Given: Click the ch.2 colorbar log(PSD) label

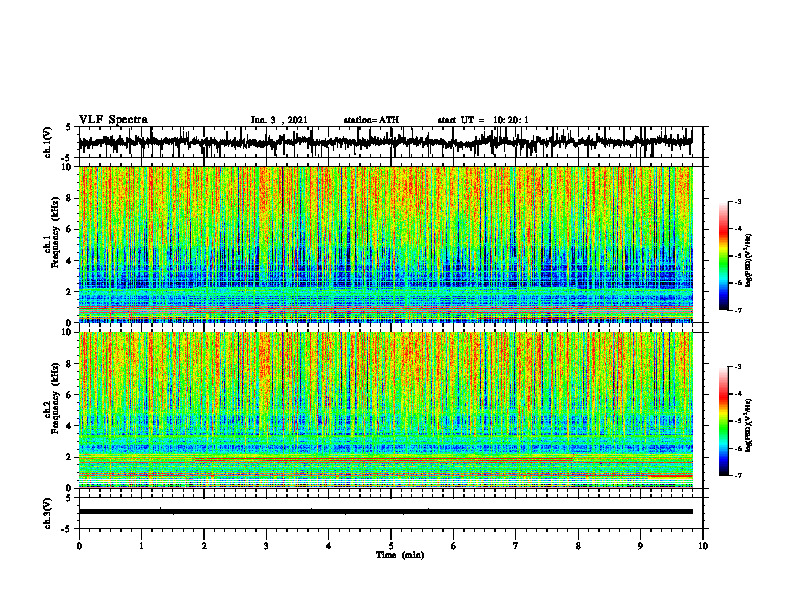Looking at the screenshot, I should point(749,425).
